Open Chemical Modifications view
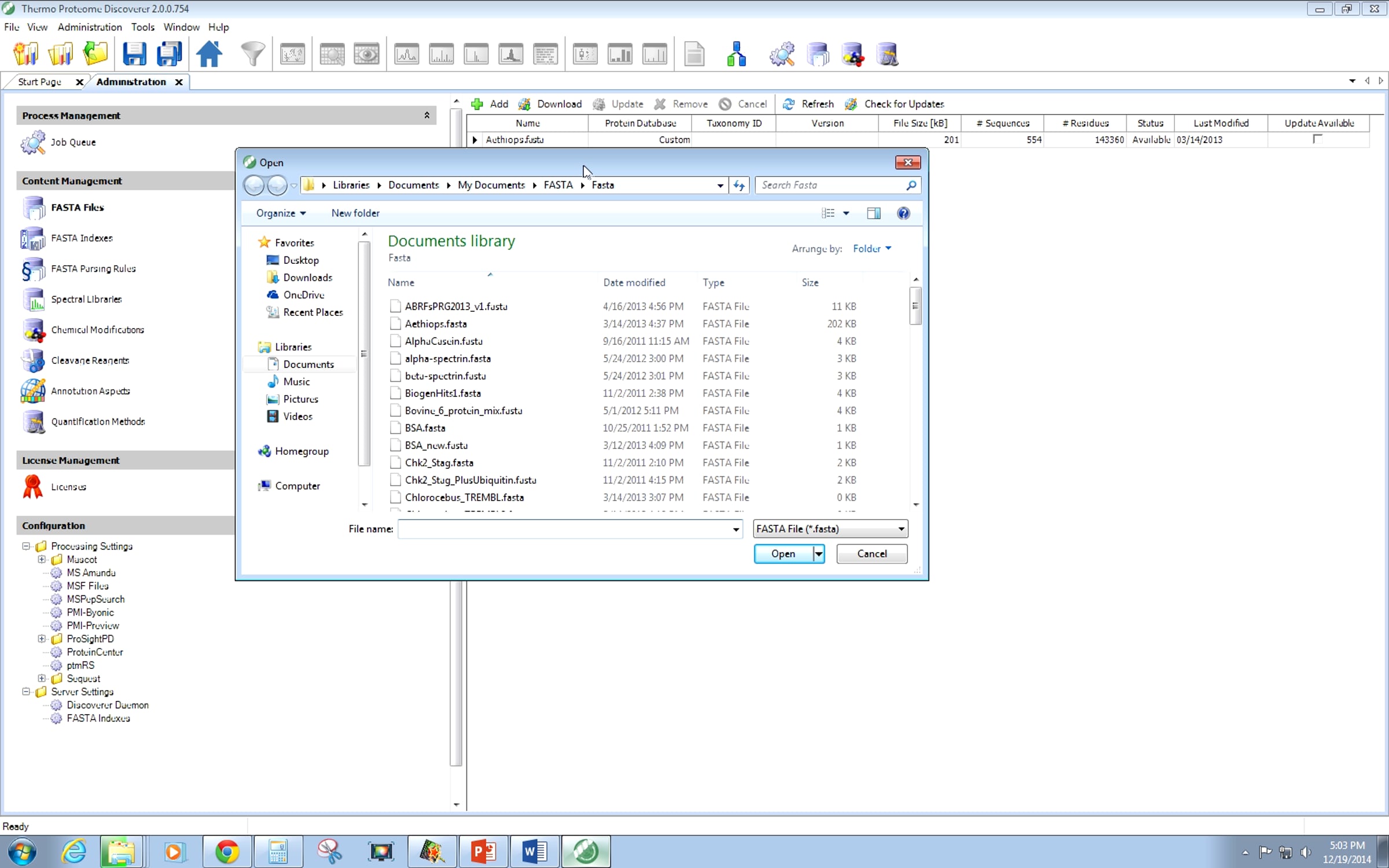This screenshot has width=1389, height=868. click(x=97, y=330)
